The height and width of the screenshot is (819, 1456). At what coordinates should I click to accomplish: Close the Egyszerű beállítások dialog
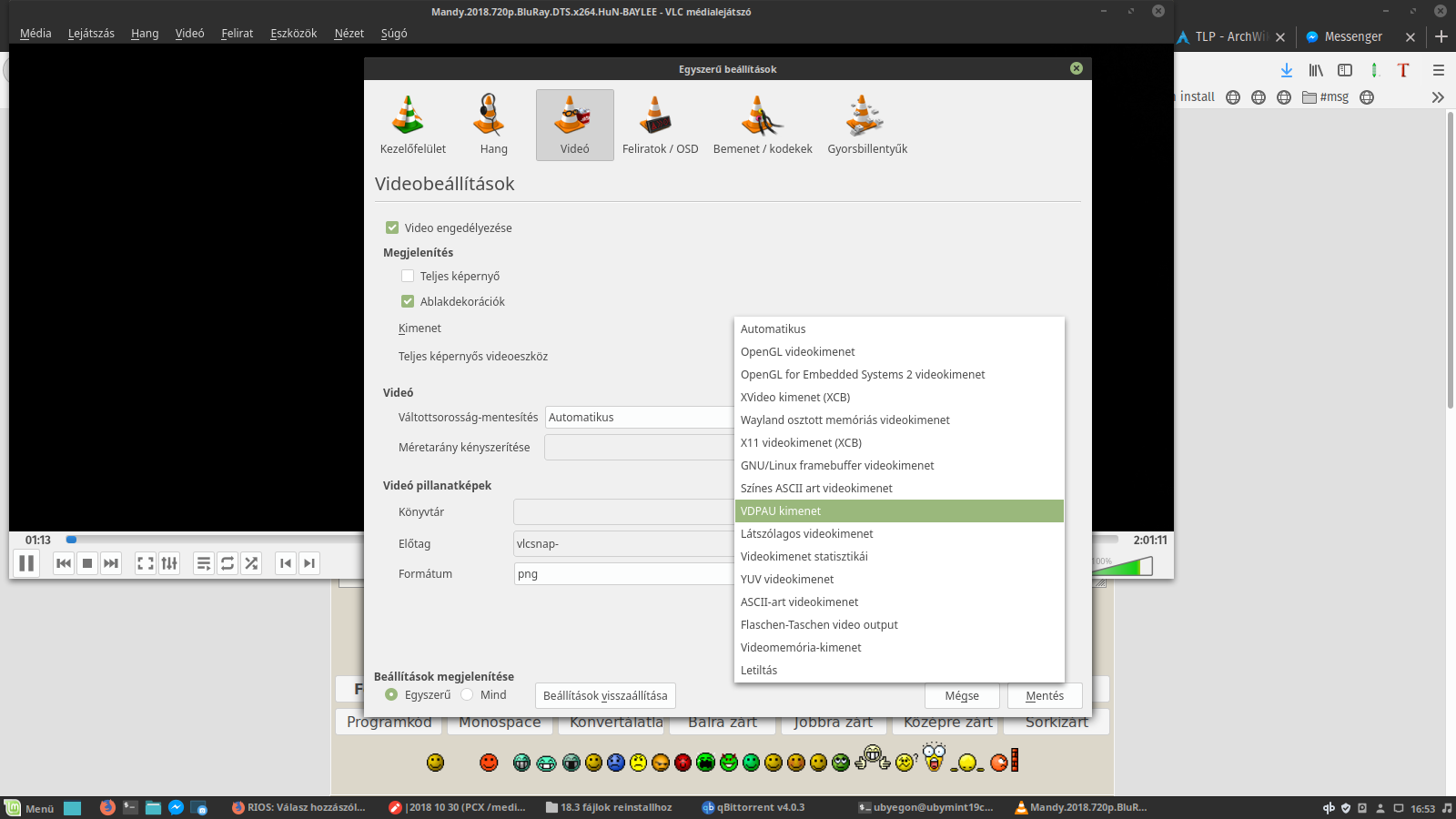pos(1077,68)
